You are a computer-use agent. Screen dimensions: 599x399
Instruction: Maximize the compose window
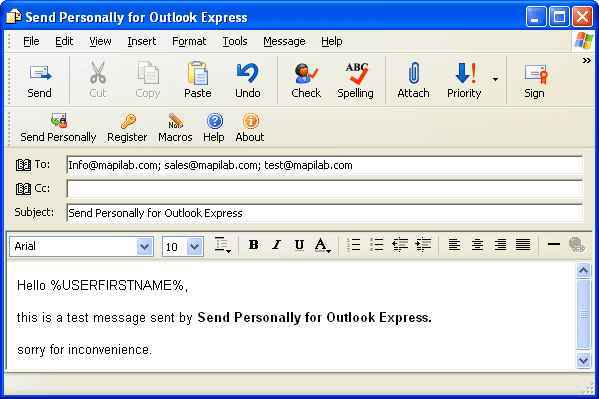tap(559, 17)
